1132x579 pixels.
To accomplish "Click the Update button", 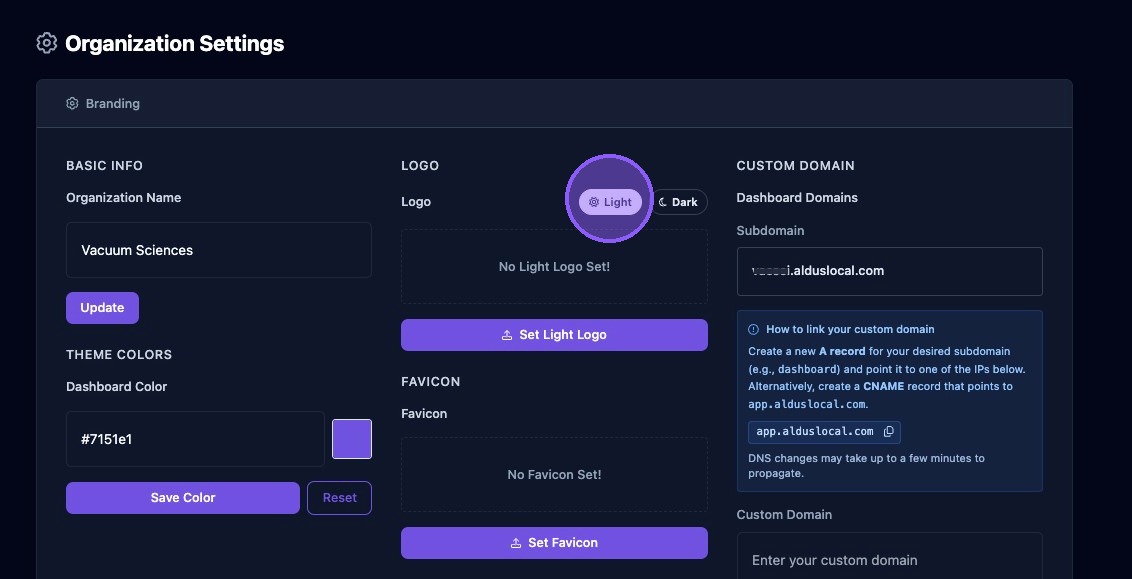I will [103, 308].
